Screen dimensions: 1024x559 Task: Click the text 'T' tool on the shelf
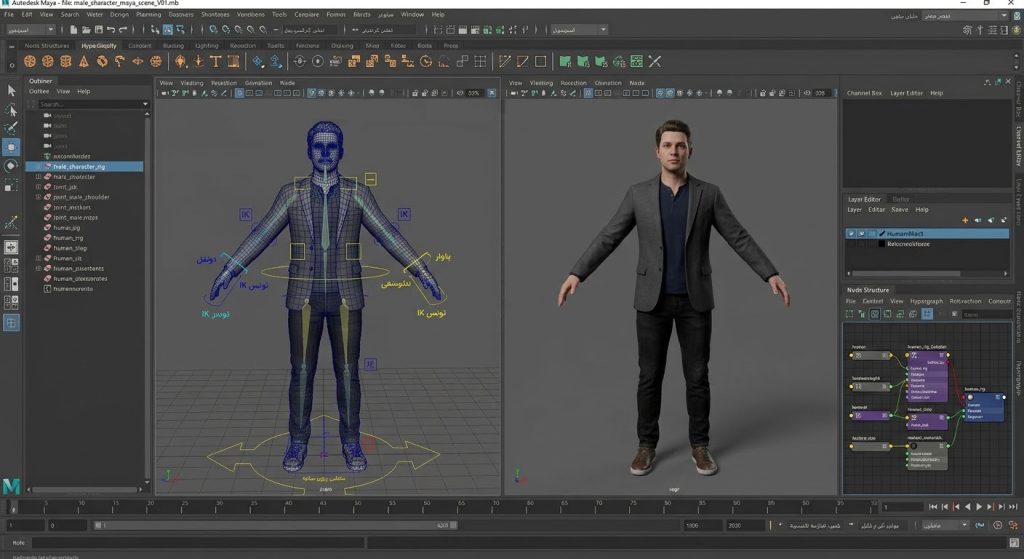[216, 61]
